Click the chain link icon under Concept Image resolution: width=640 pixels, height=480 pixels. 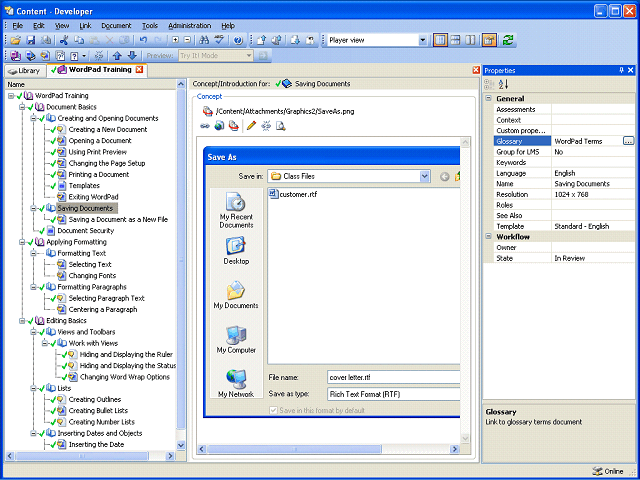coord(205,126)
